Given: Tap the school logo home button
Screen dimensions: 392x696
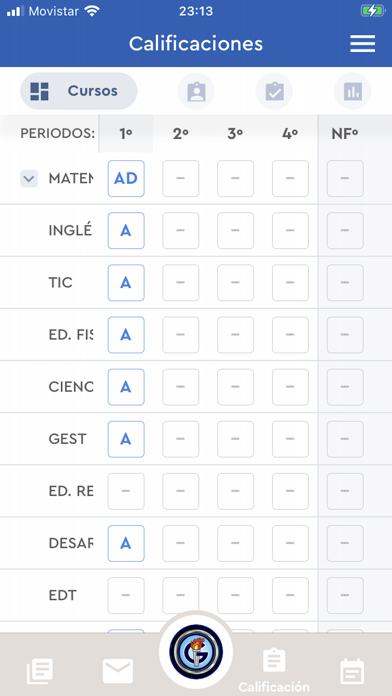Looking at the screenshot, I should coord(196,651).
